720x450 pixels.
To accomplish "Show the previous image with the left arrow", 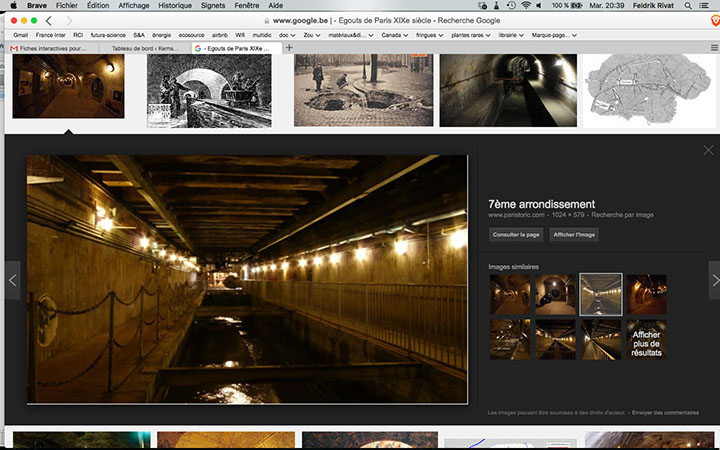I will click(13, 280).
